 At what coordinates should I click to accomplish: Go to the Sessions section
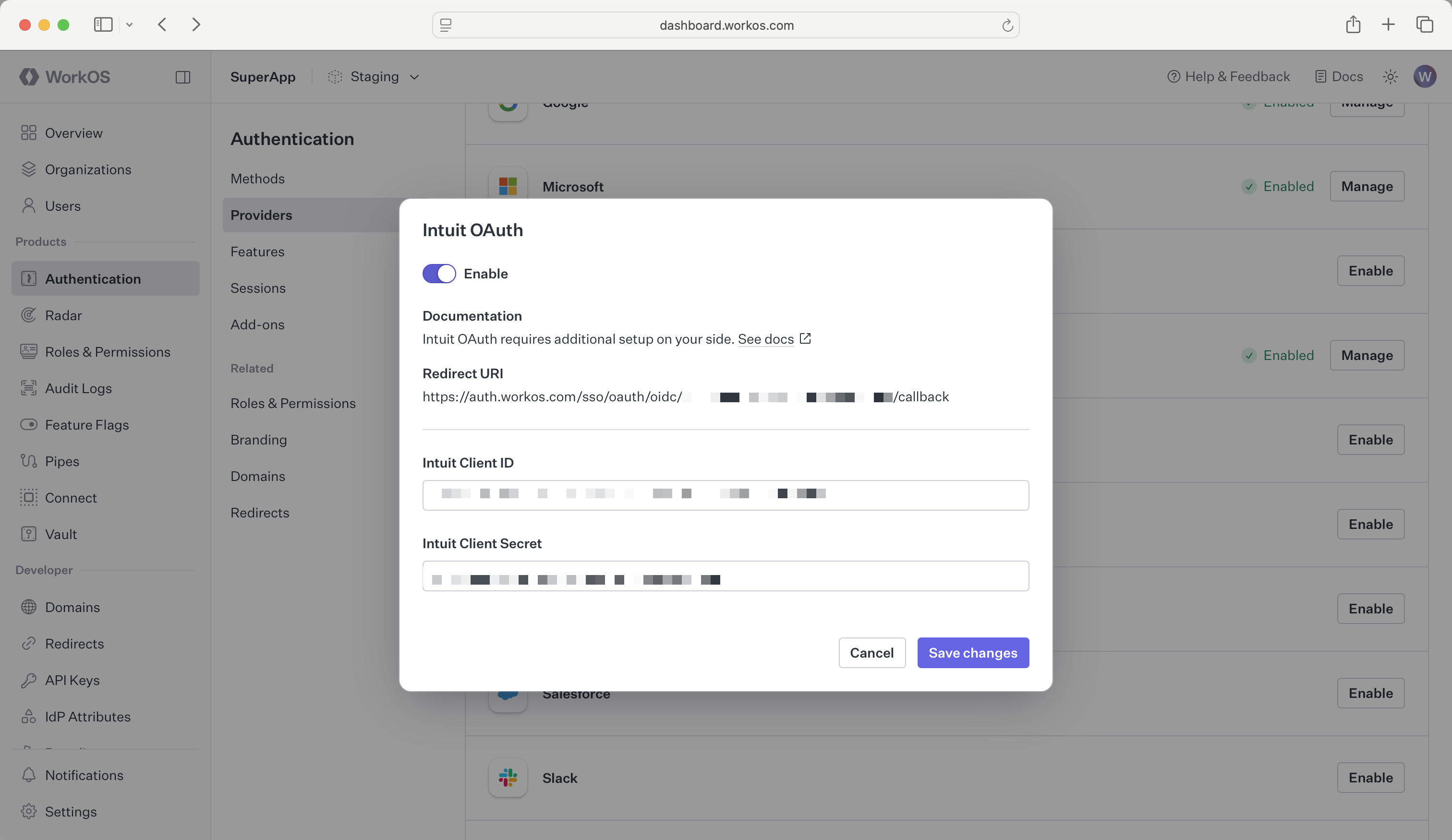tap(257, 288)
